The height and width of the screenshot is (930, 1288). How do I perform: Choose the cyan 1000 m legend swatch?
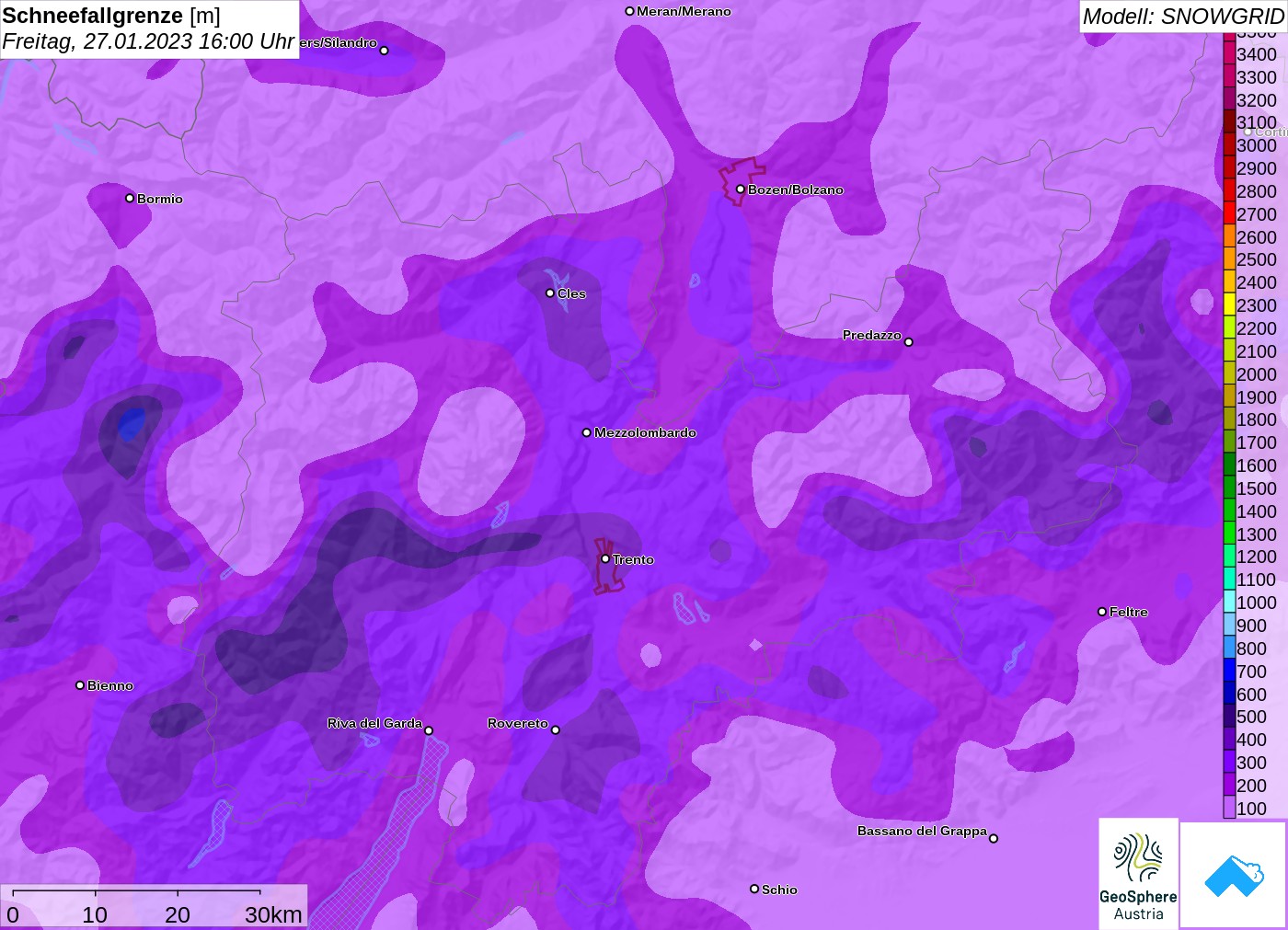pyautogui.click(x=1229, y=602)
